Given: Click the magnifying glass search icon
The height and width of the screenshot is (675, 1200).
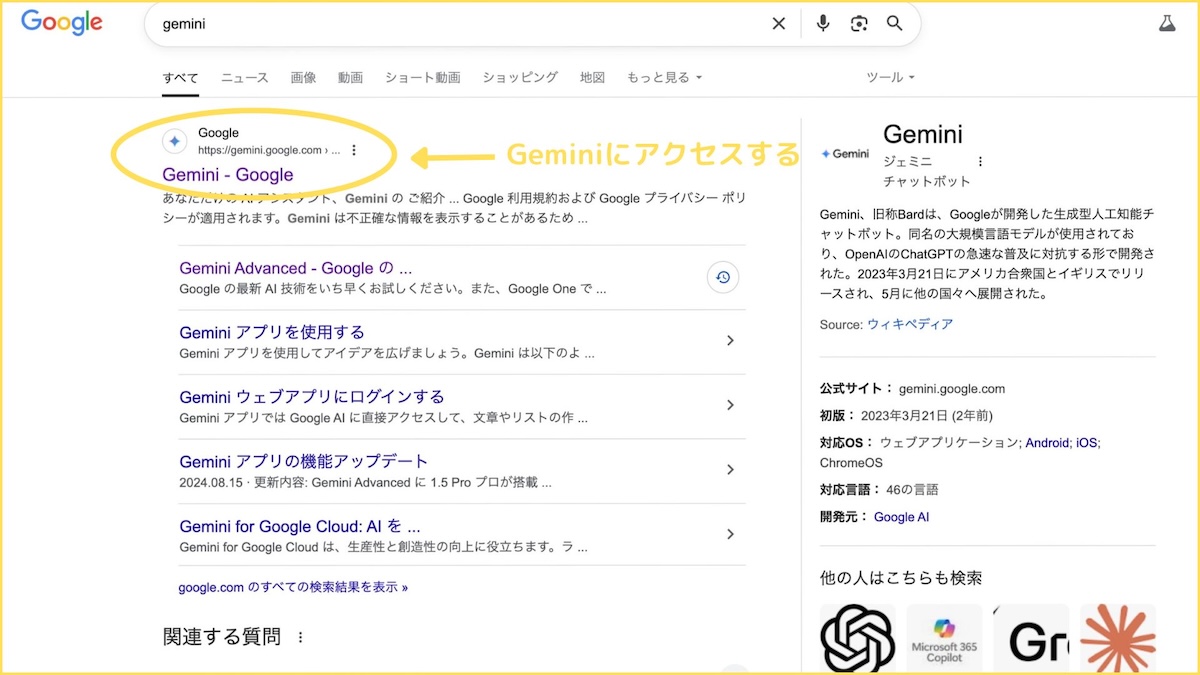Looking at the screenshot, I should (x=895, y=24).
